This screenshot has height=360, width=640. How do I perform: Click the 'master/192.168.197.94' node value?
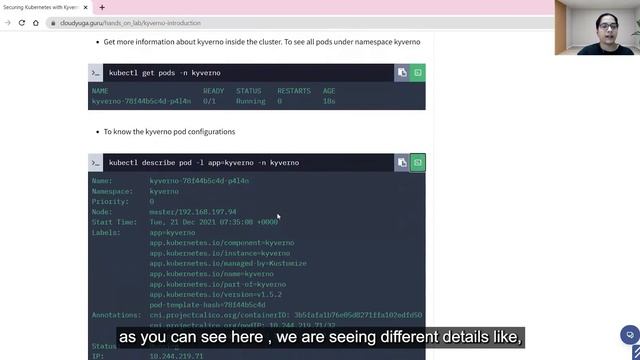(193, 212)
